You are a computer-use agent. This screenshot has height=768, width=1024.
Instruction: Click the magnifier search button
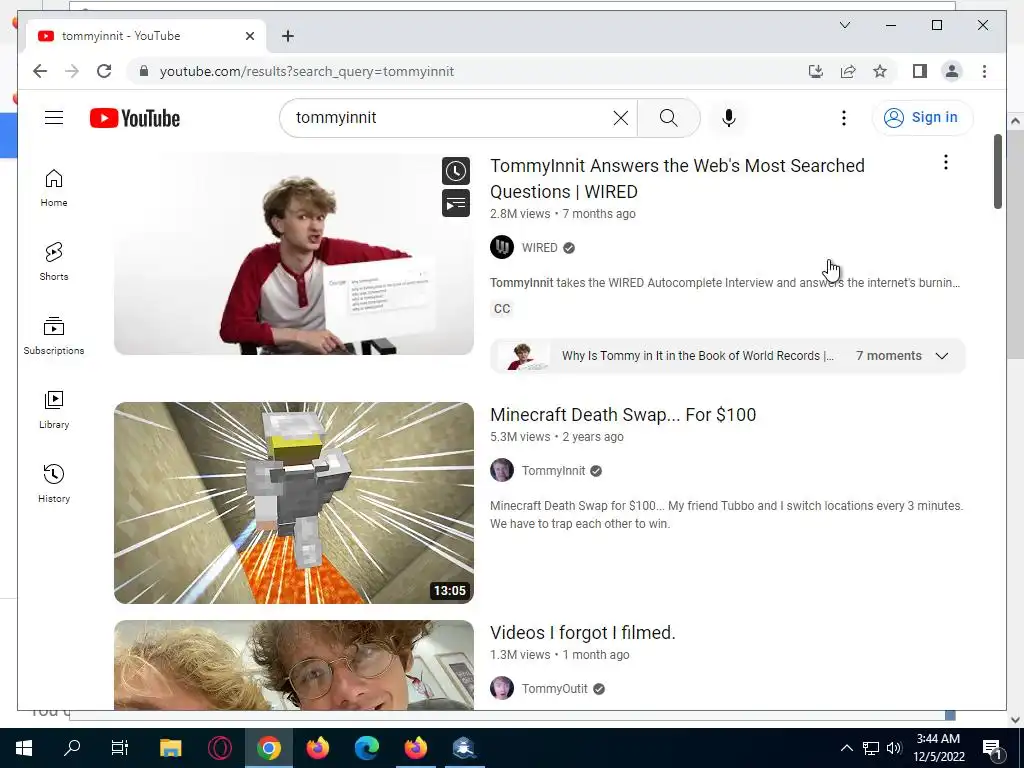pyautogui.click(x=668, y=118)
